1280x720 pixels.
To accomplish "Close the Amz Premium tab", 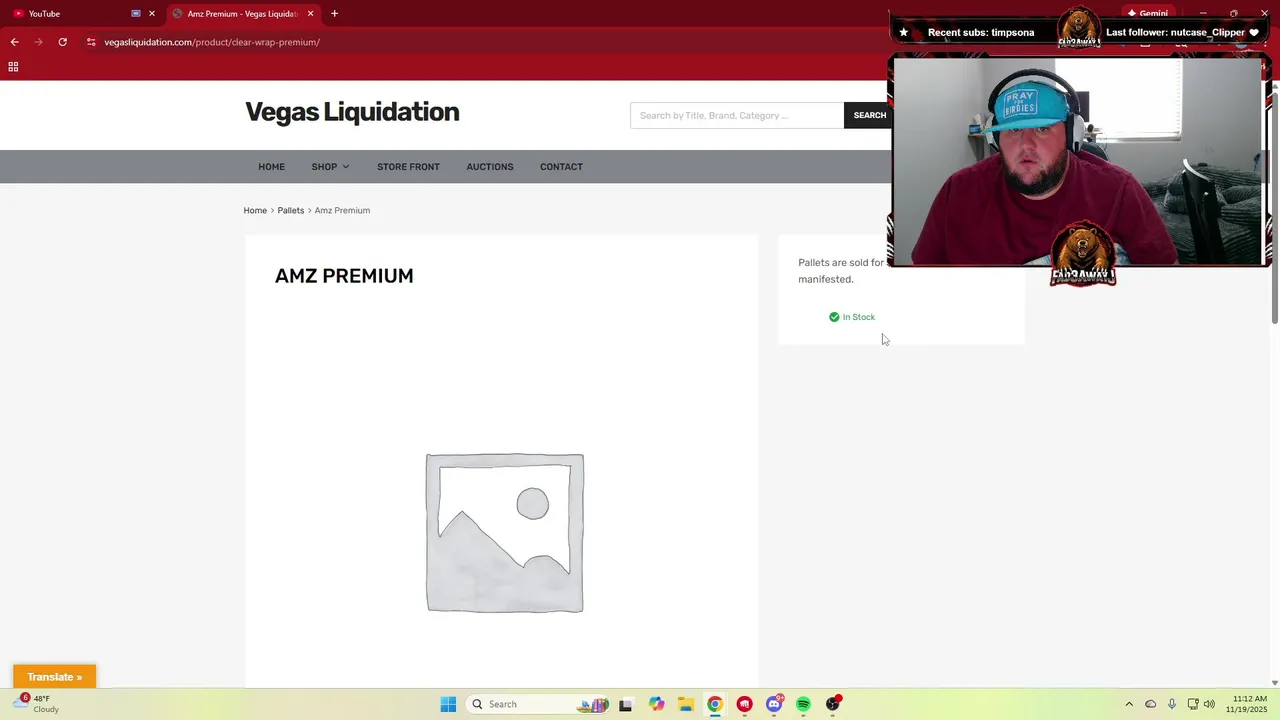I will 310,14.
